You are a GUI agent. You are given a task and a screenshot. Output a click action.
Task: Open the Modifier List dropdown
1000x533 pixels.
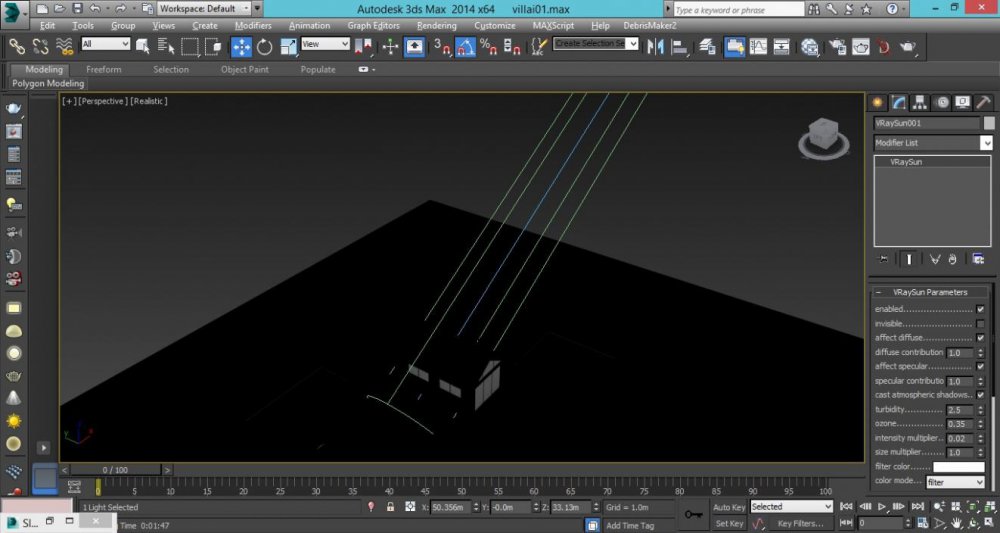(932, 143)
